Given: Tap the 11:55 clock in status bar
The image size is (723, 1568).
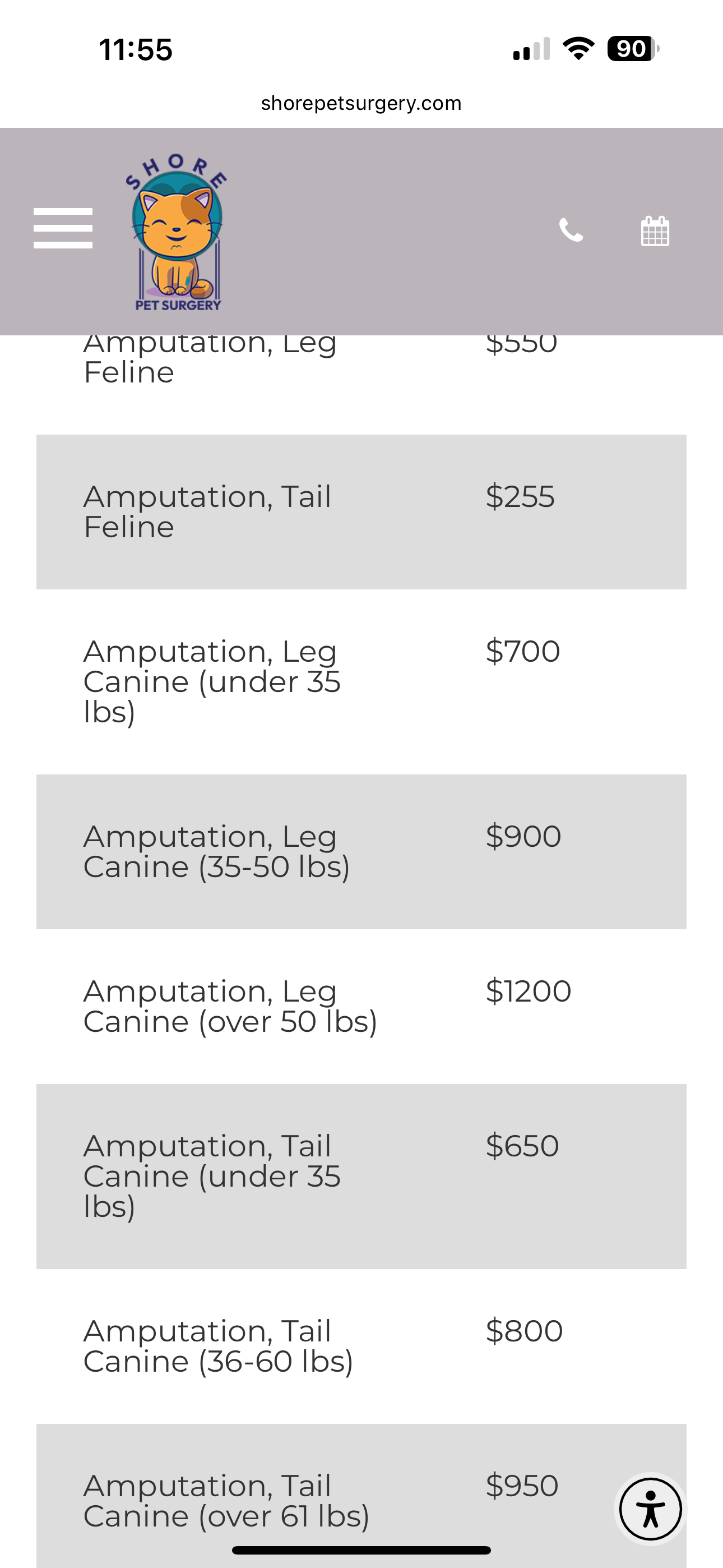Looking at the screenshot, I should tap(136, 50).
